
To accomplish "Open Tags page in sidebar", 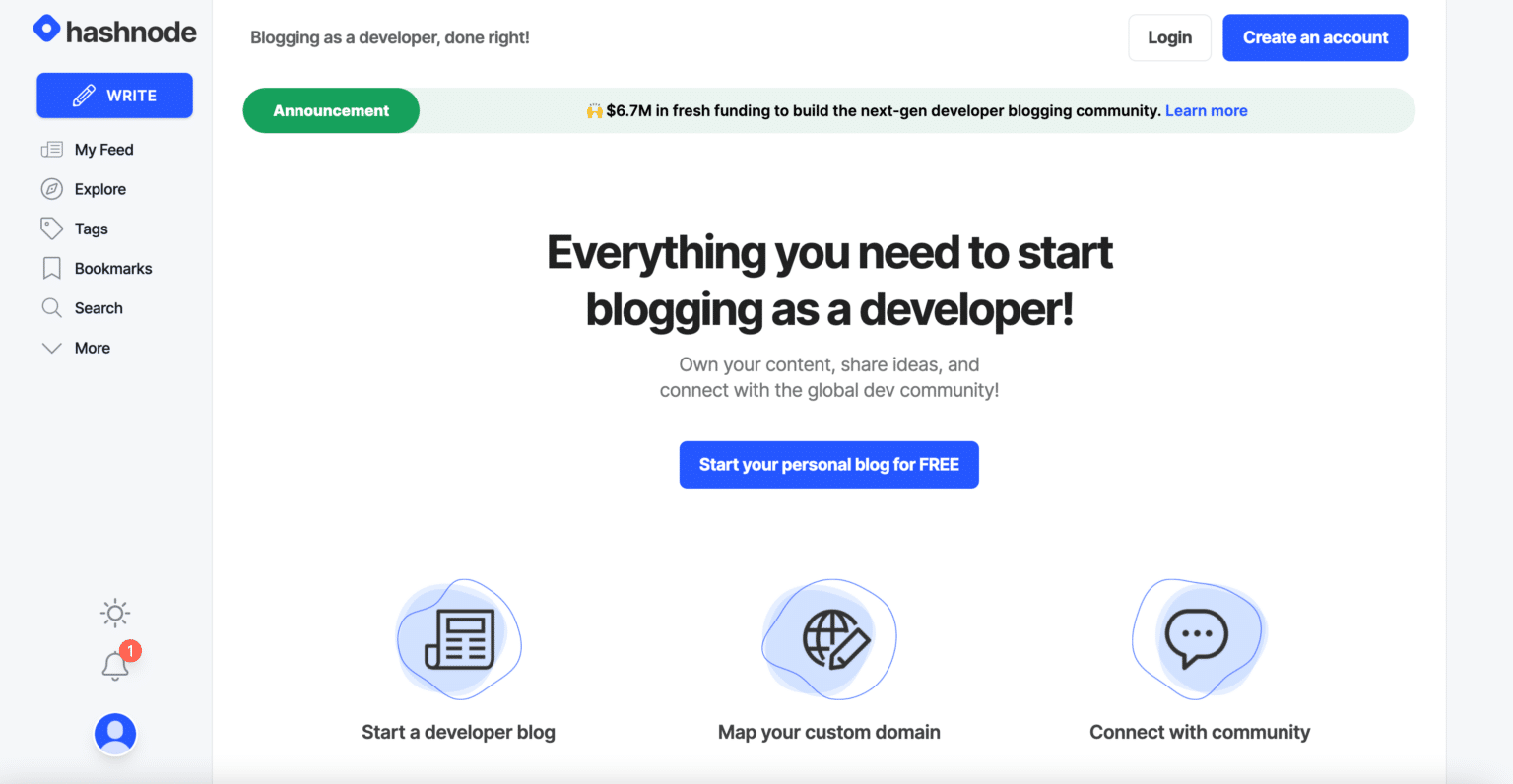I will coord(92,229).
